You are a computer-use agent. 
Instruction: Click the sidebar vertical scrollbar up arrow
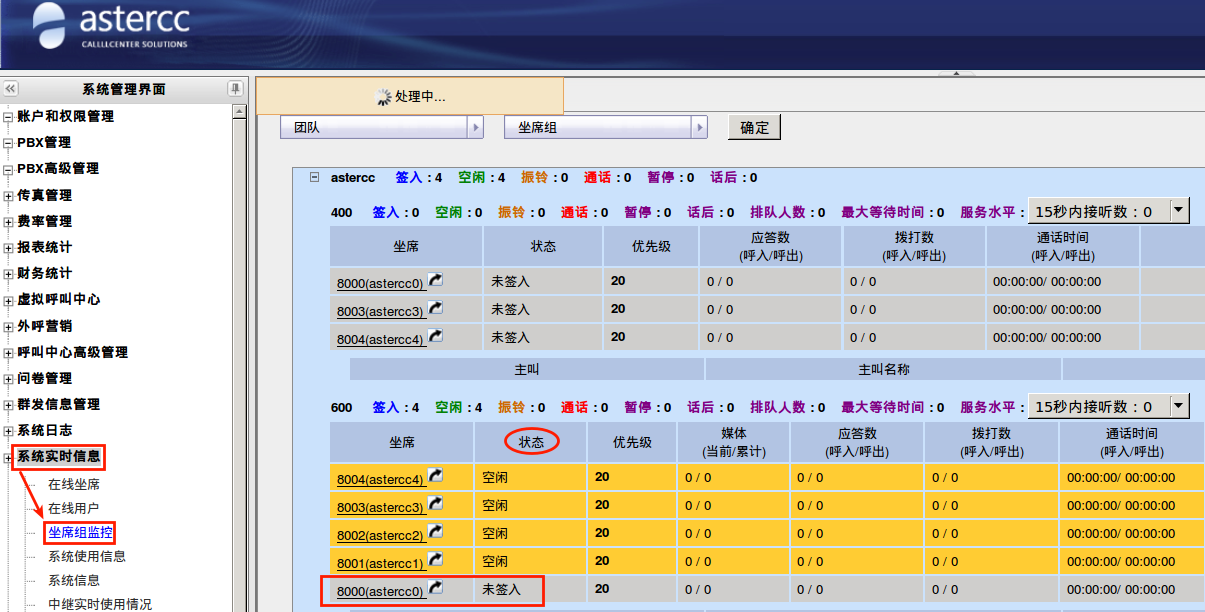pos(239,112)
